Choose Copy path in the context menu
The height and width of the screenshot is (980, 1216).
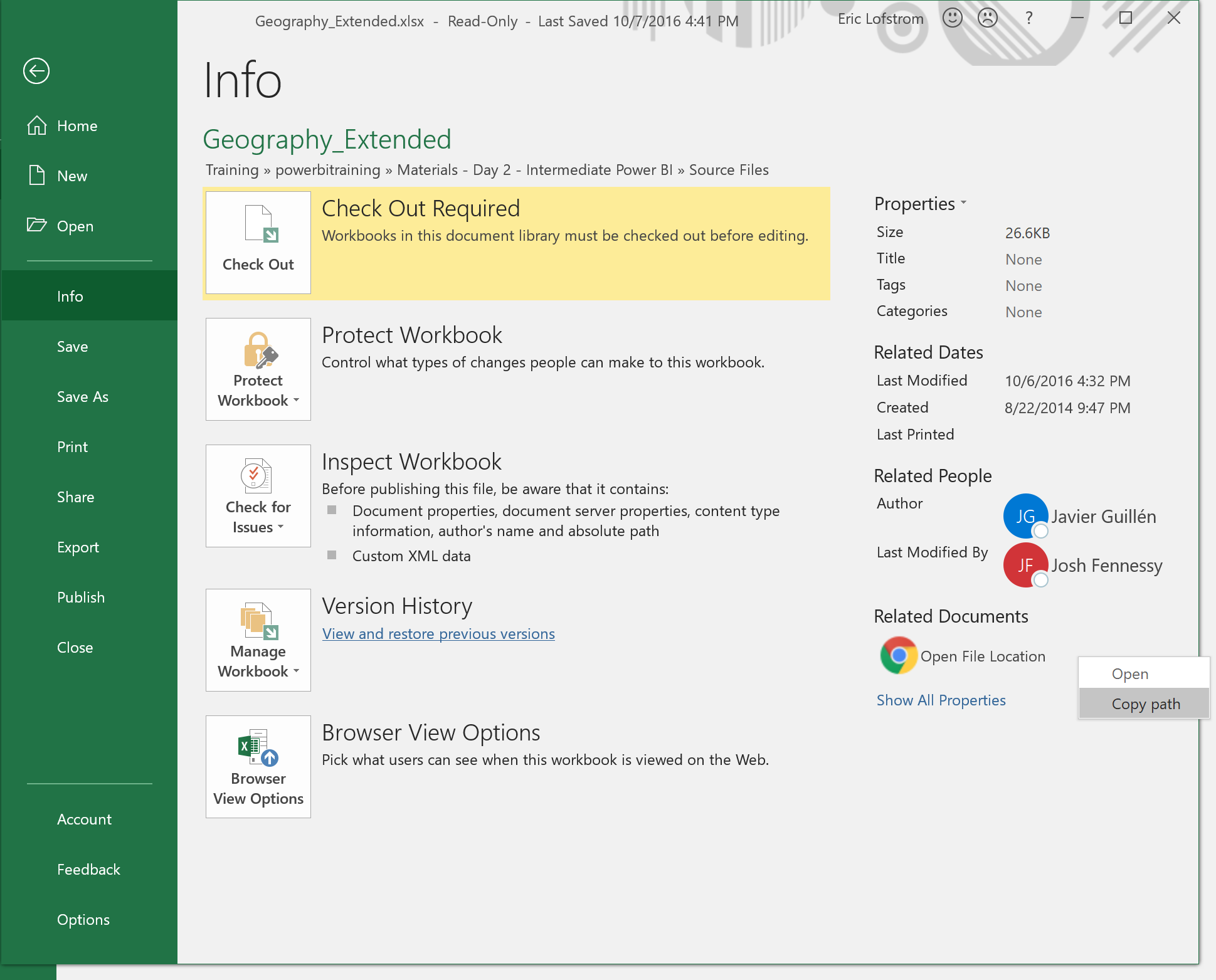point(1144,703)
